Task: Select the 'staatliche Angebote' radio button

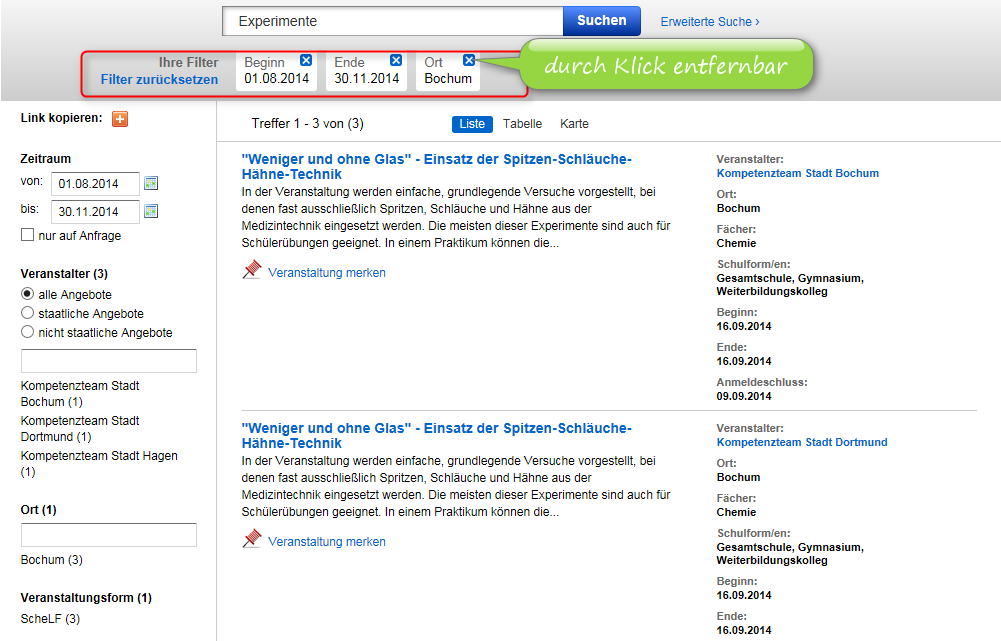Action: click(x=28, y=313)
